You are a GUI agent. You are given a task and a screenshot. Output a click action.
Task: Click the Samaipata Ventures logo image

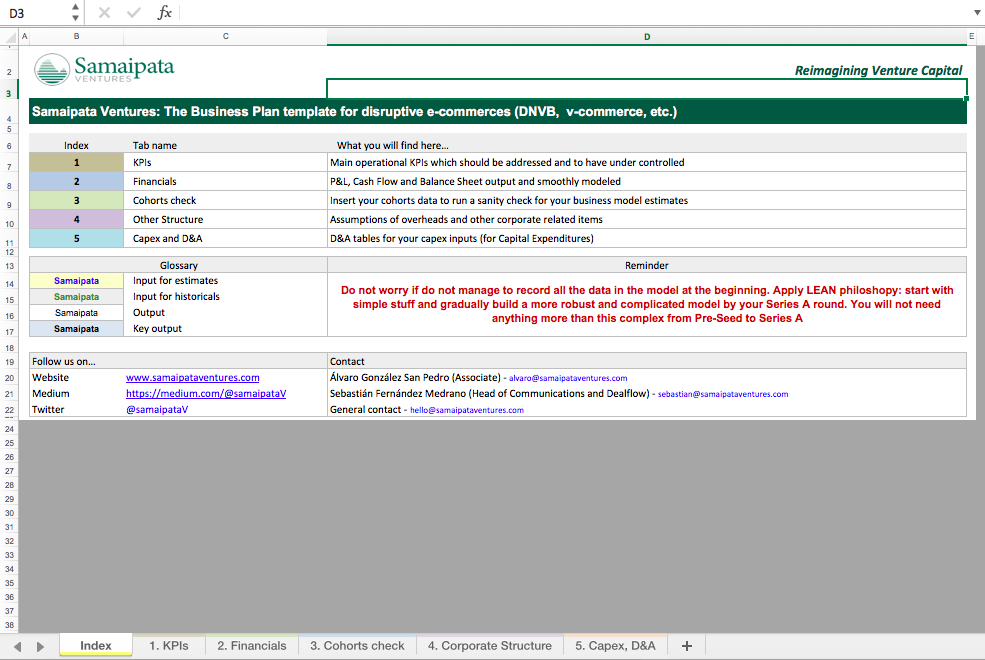(104, 69)
